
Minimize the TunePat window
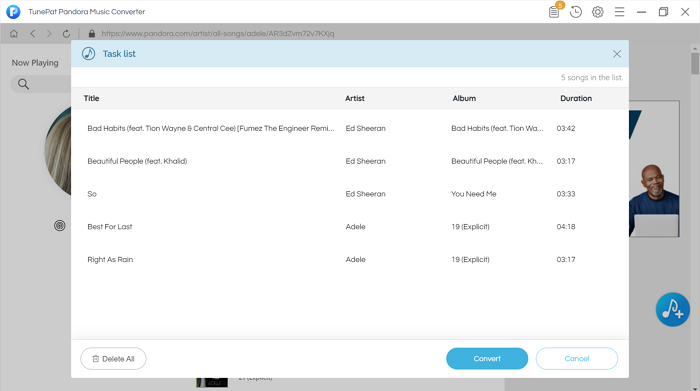pyautogui.click(x=641, y=12)
